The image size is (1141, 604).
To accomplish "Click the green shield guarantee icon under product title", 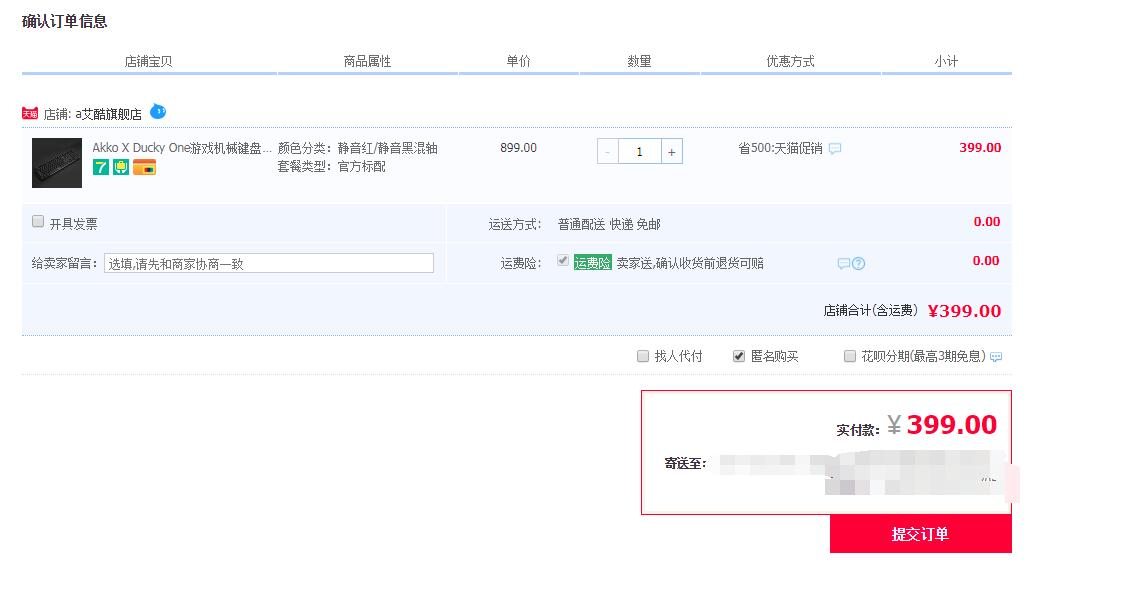I will point(121,167).
